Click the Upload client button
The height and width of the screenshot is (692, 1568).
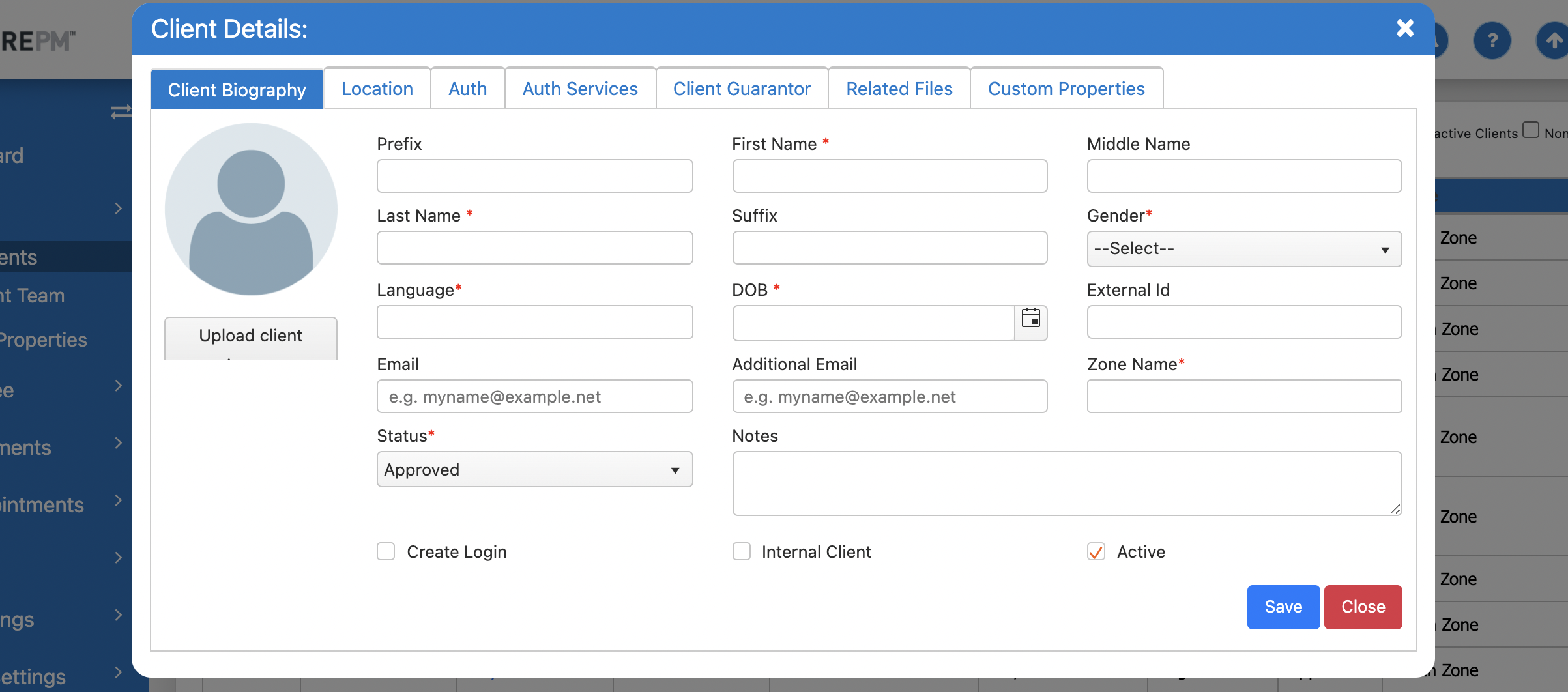point(251,338)
